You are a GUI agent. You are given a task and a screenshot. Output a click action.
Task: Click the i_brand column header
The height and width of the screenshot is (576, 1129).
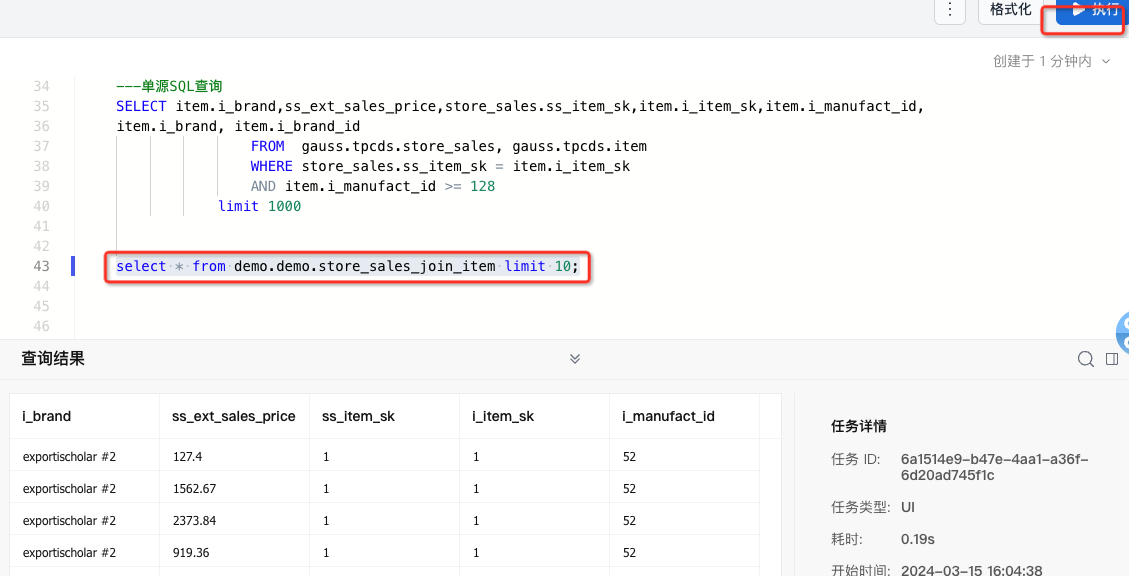(47, 416)
